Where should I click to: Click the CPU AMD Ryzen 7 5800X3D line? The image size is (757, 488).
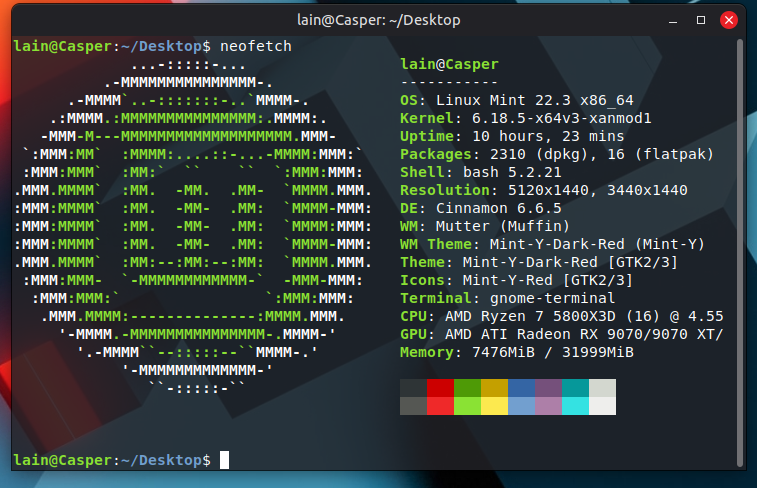(x=561, y=316)
